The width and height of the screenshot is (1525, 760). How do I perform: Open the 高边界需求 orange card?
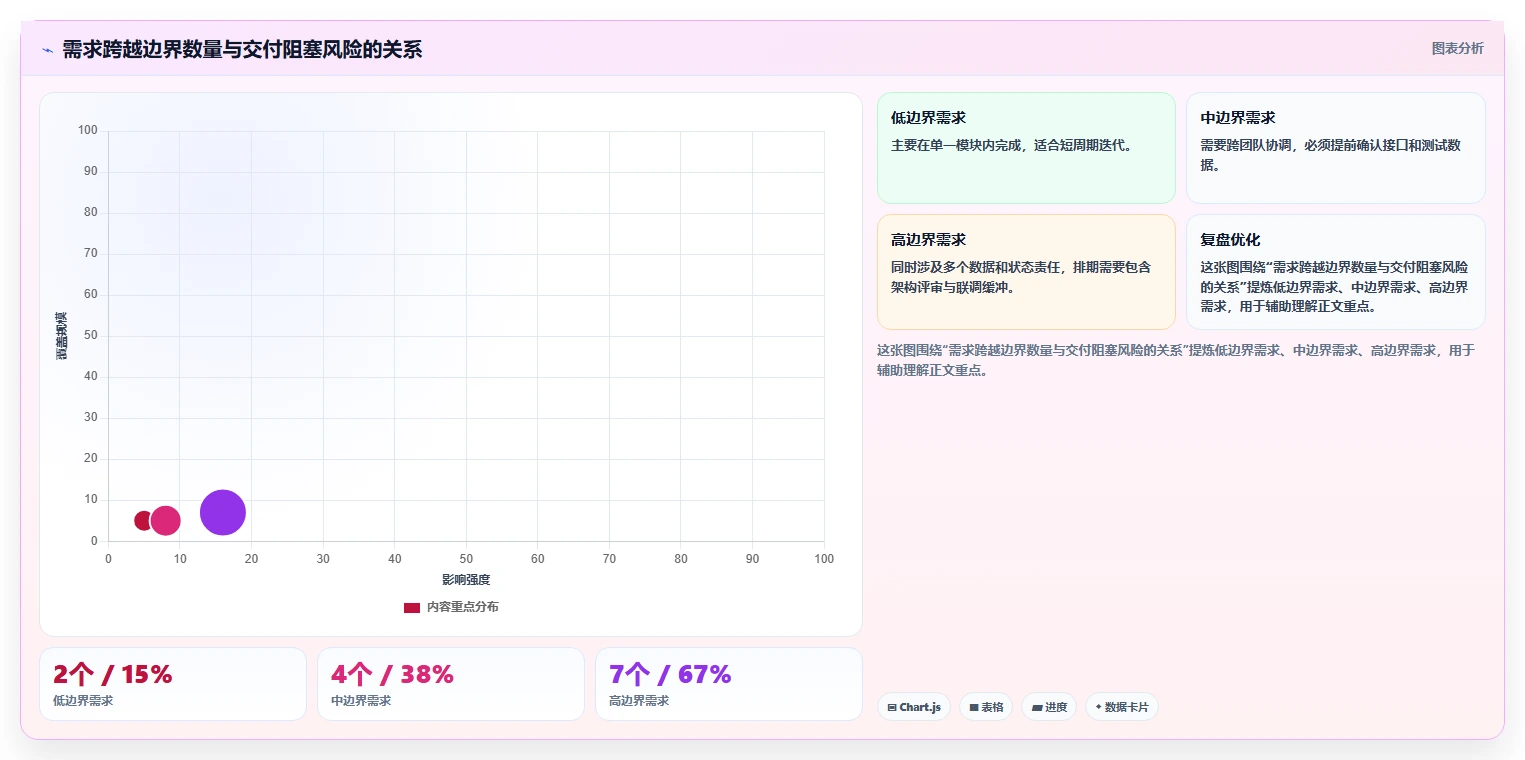[1025, 272]
